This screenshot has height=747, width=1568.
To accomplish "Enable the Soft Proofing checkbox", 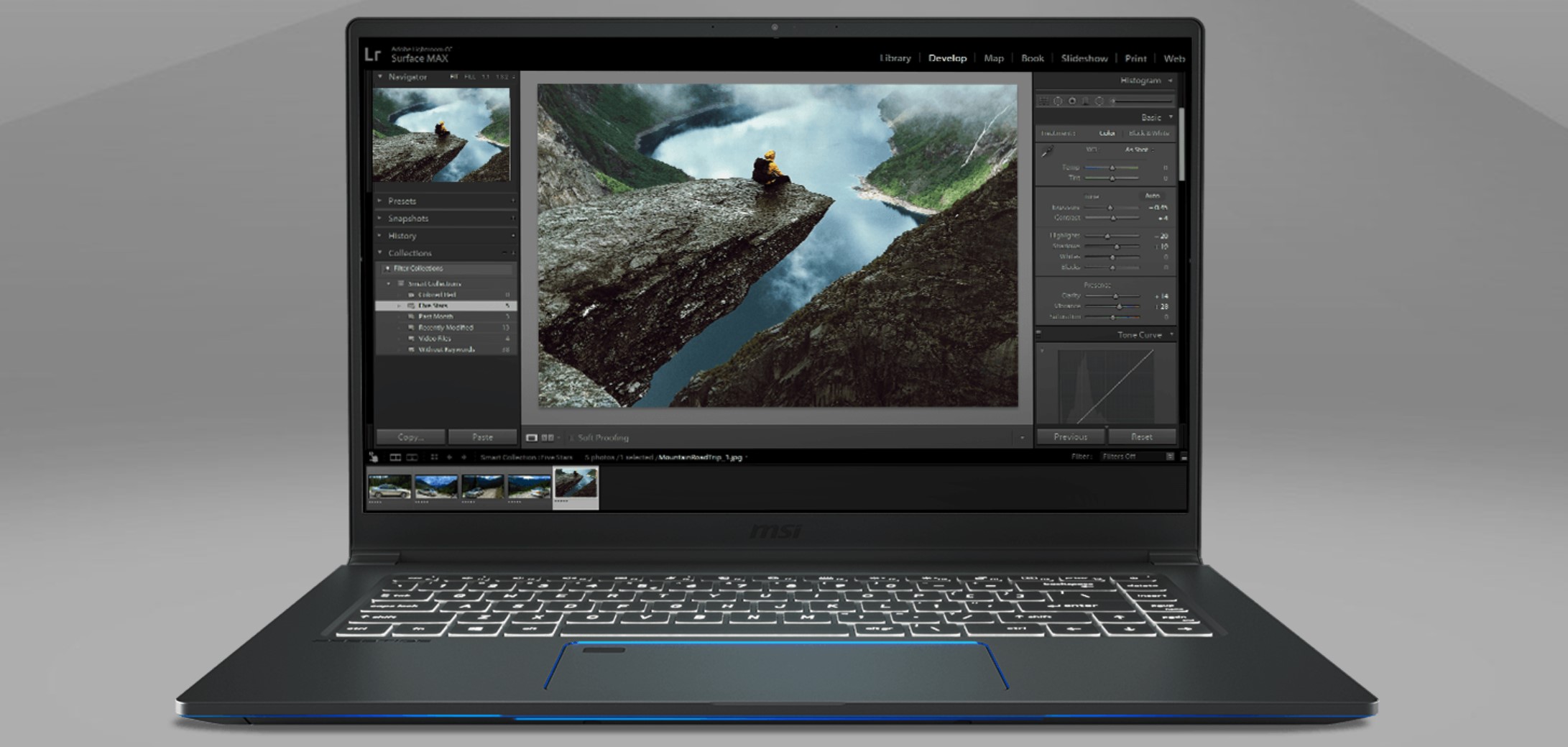I will [x=572, y=438].
